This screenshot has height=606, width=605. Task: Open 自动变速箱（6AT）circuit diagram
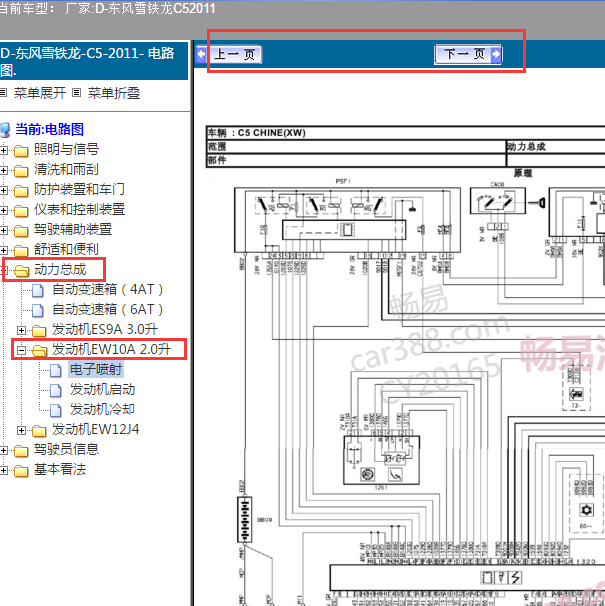coord(108,310)
